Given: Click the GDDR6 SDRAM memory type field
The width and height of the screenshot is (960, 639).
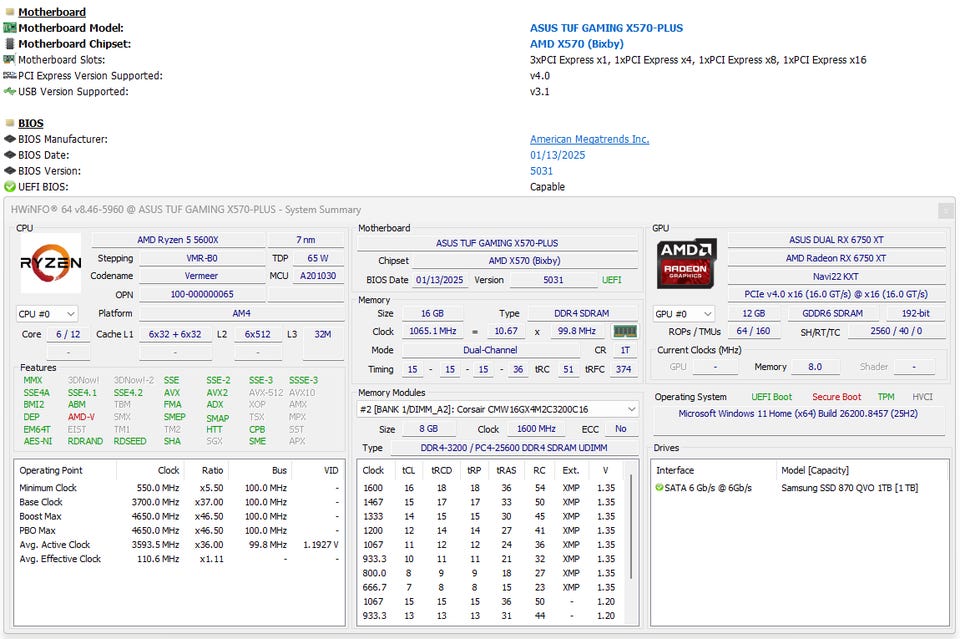Looking at the screenshot, I should (x=833, y=313).
